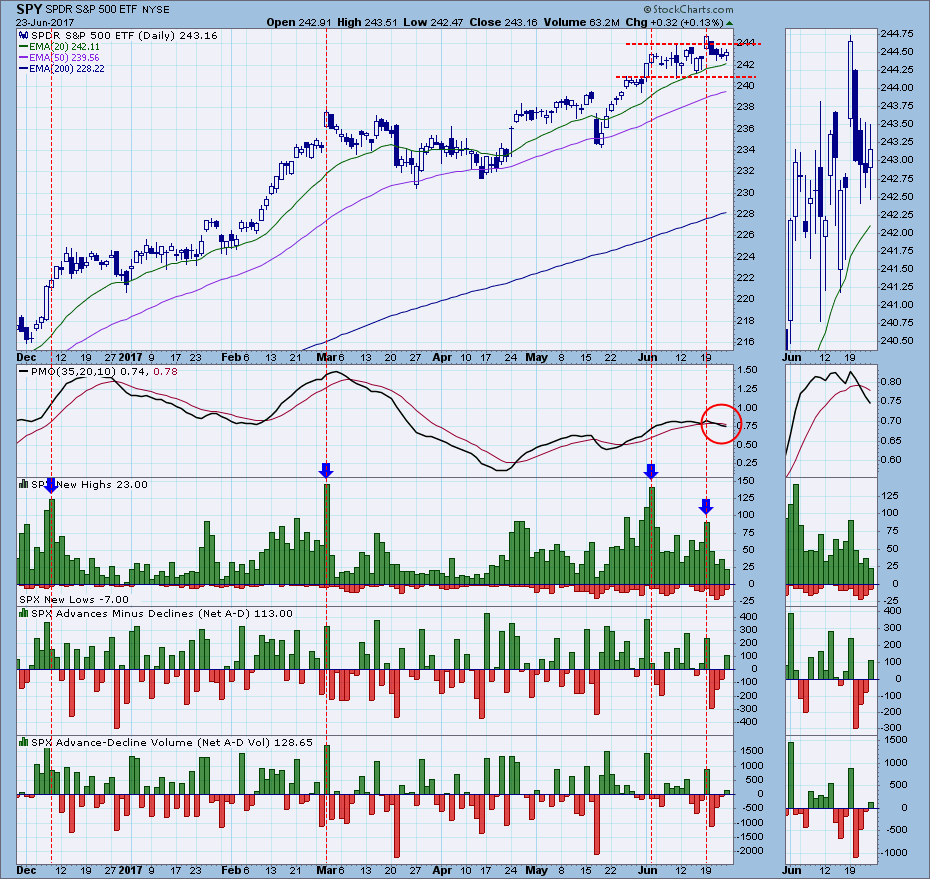Image resolution: width=930 pixels, height=879 pixels.
Task: Click the 1.50 label on the PMO axis
Action: tap(747, 370)
